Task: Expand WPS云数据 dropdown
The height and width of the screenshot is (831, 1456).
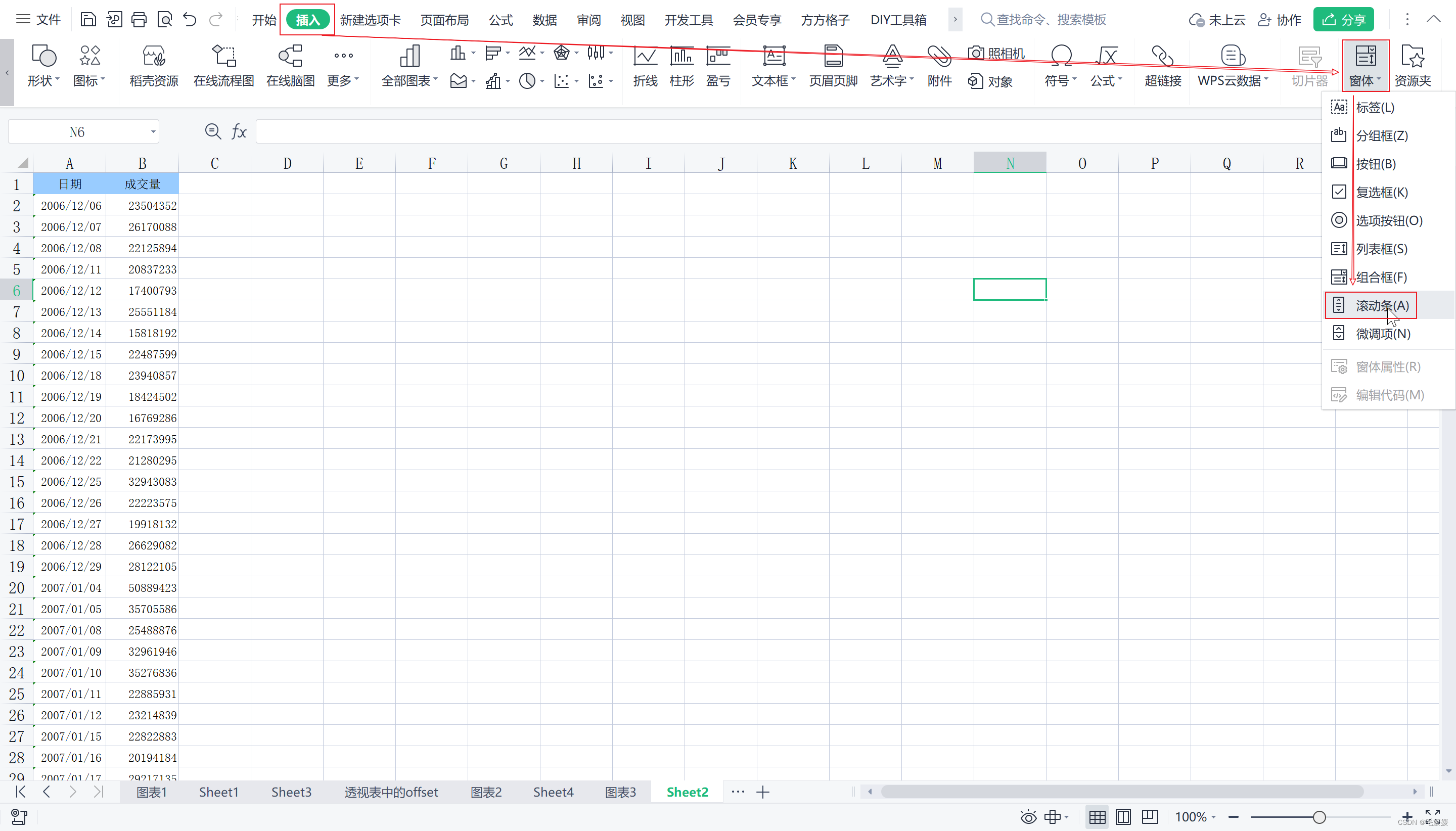Action: tap(1266, 79)
